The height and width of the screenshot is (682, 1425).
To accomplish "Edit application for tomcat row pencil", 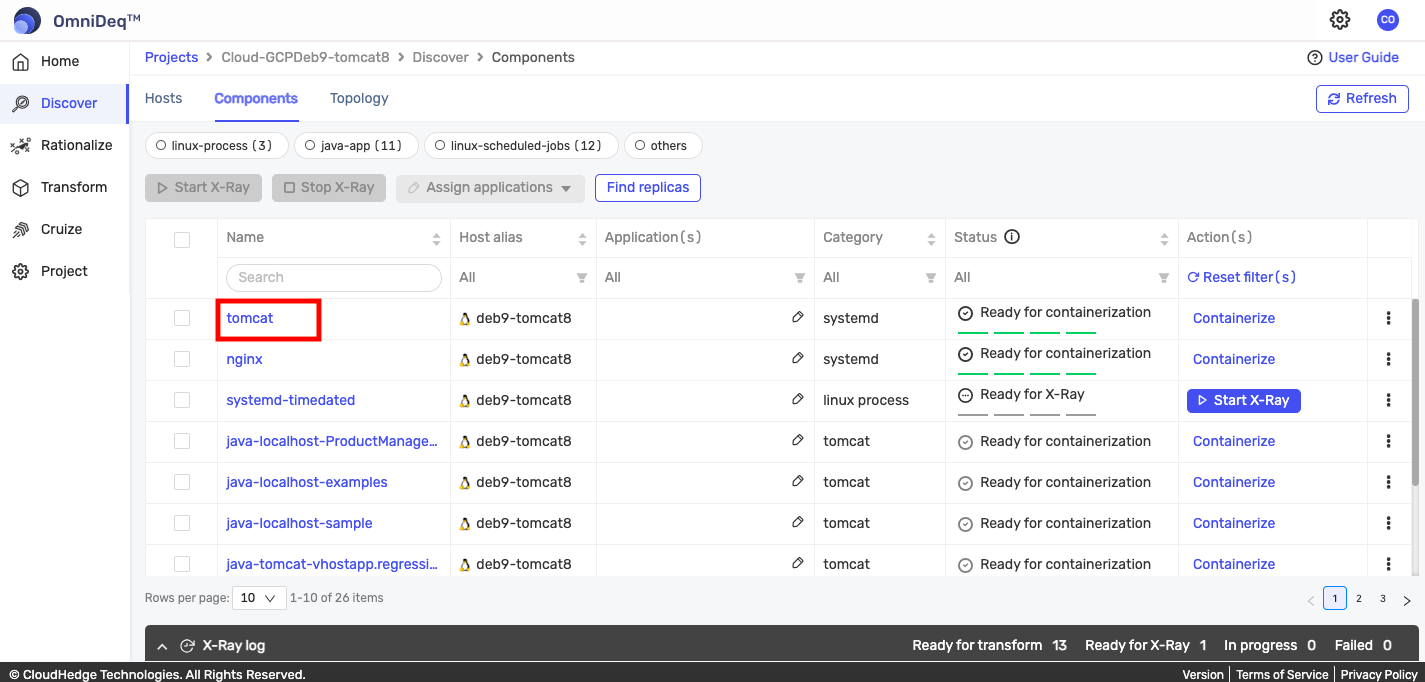I will click(798, 317).
